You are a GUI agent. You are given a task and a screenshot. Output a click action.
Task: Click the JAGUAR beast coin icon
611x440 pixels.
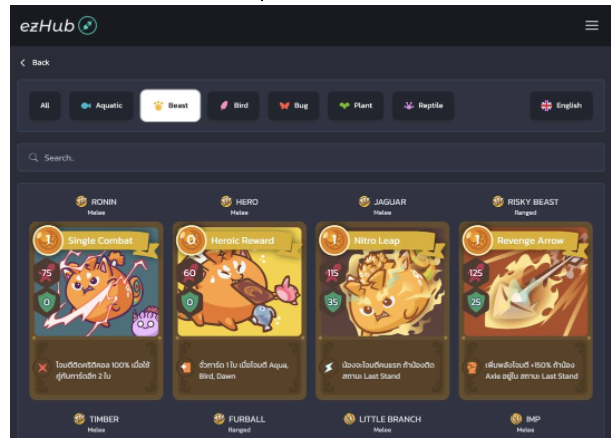coord(364,201)
